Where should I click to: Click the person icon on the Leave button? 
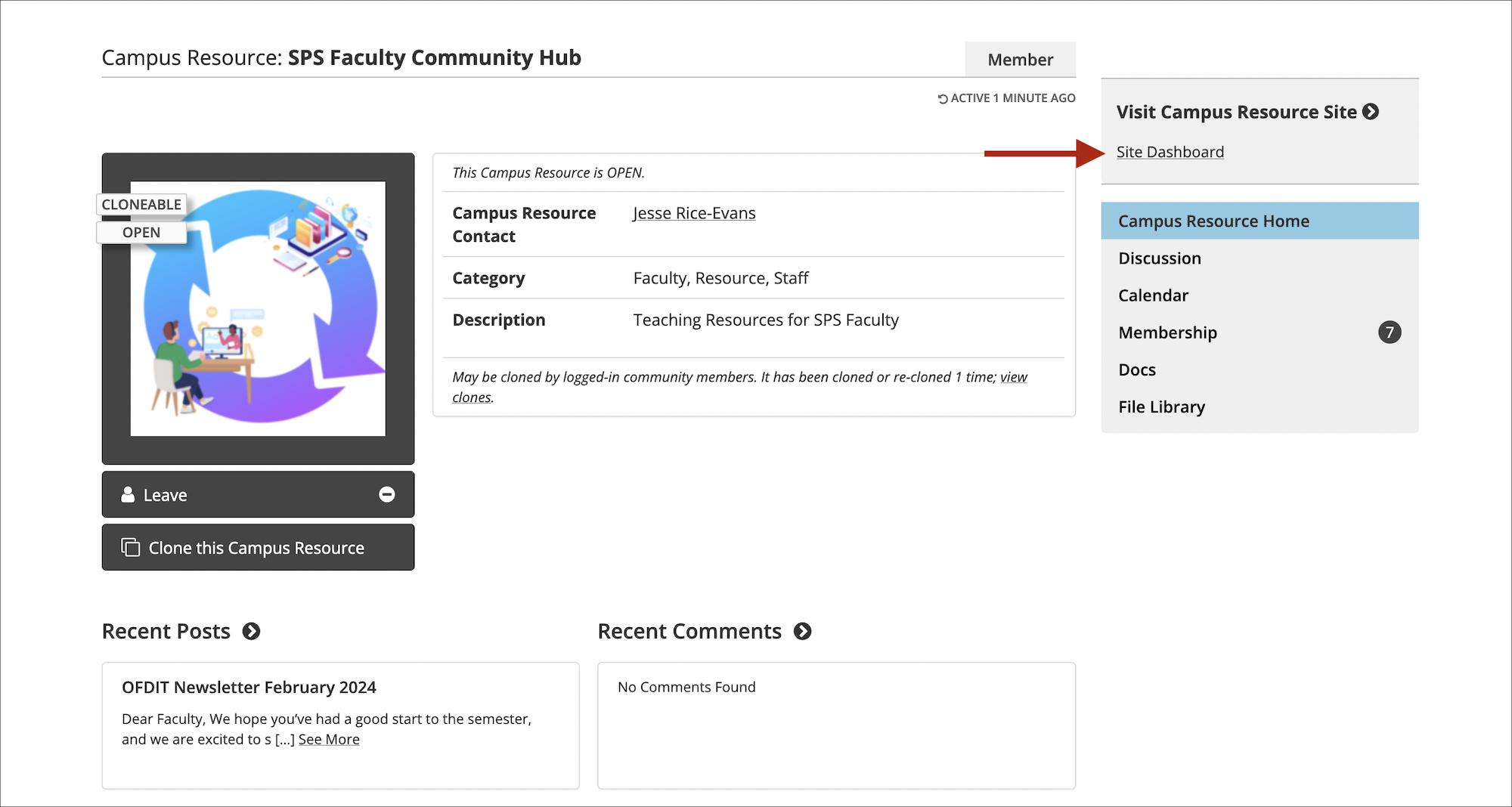(x=127, y=494)
